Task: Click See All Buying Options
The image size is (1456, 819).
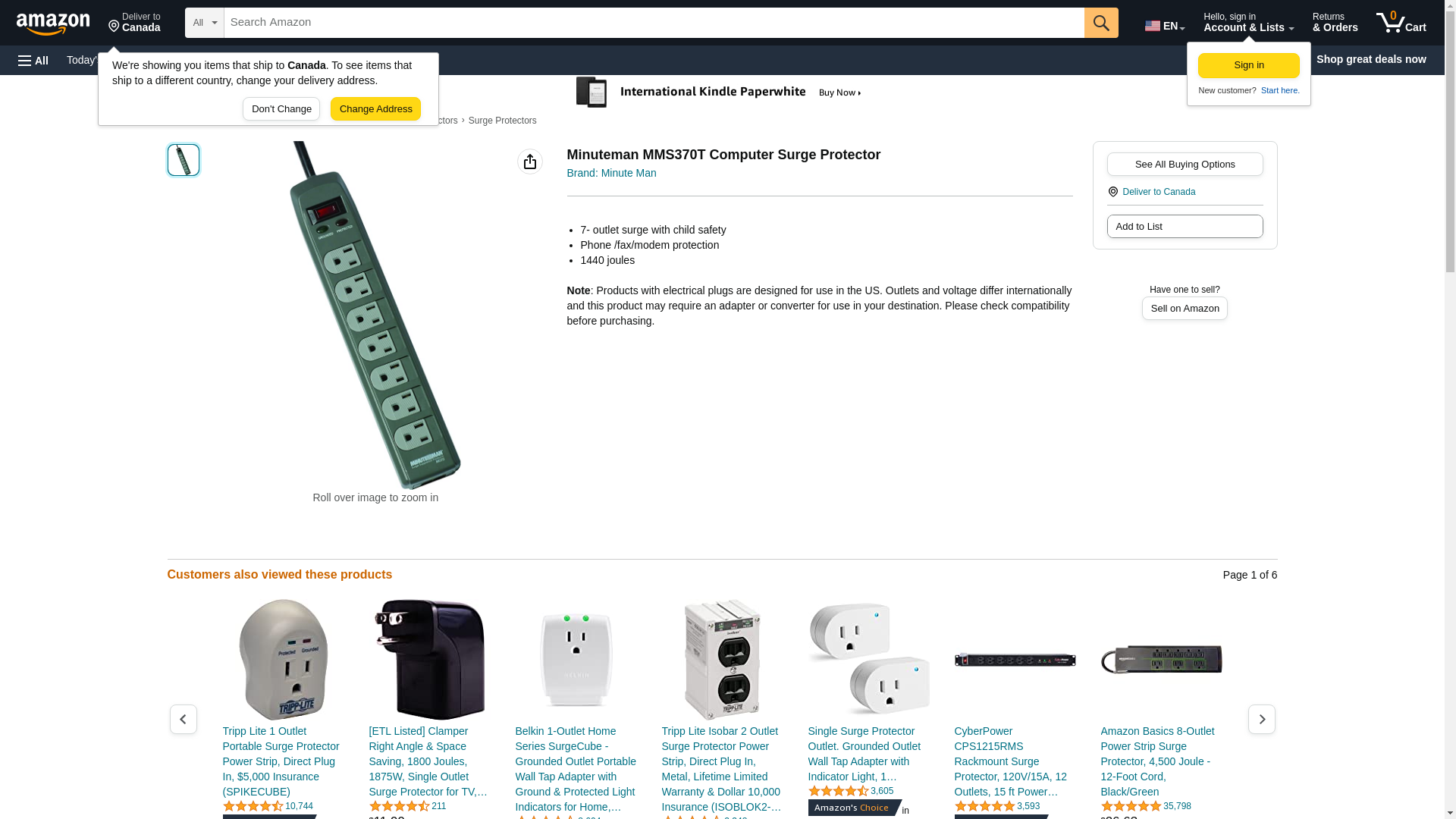Action: pyautogui.click(x=1185, y=165)
